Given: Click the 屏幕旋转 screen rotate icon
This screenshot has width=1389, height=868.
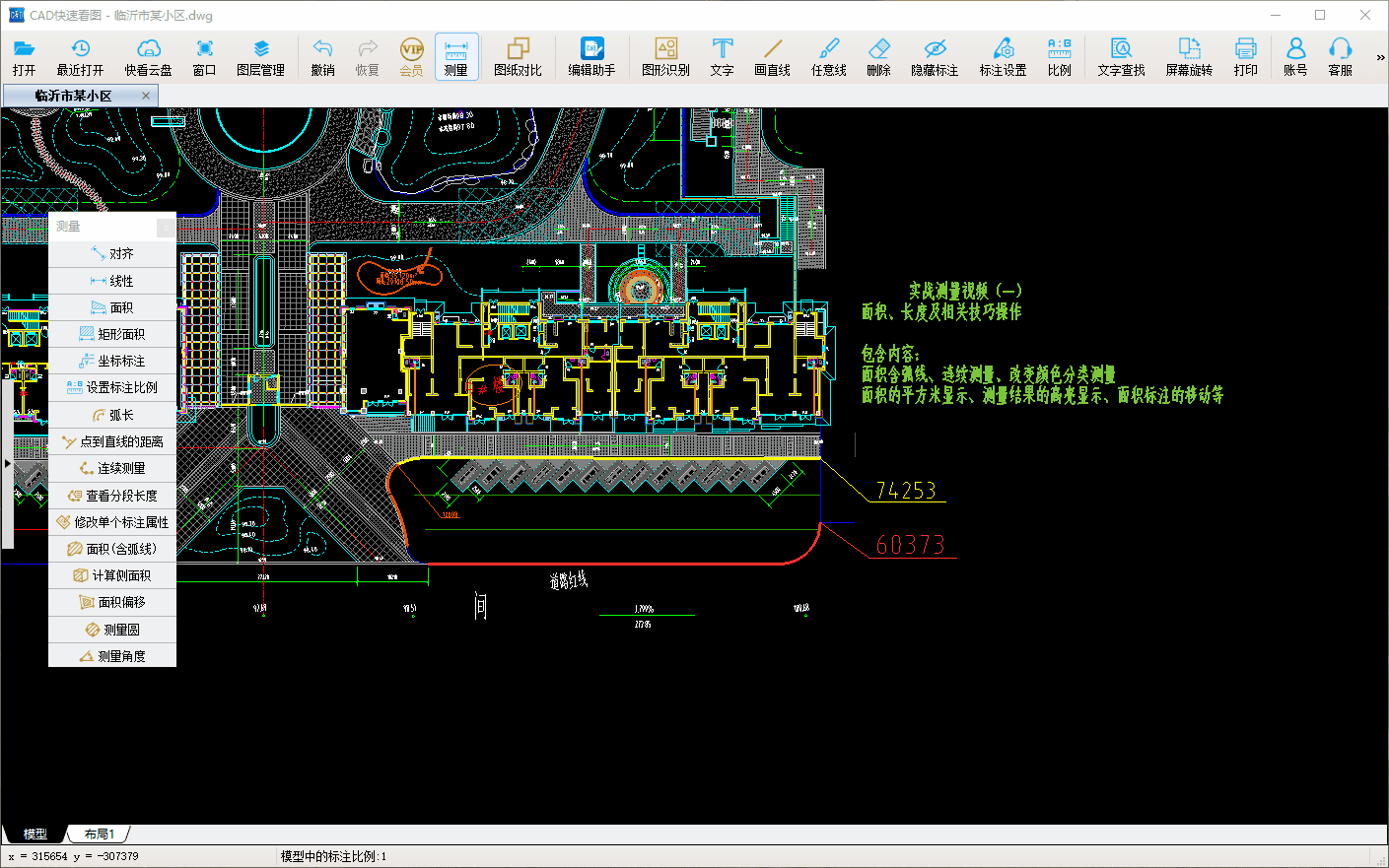Looking at the screenshot, I should [x=1189, y=56].
